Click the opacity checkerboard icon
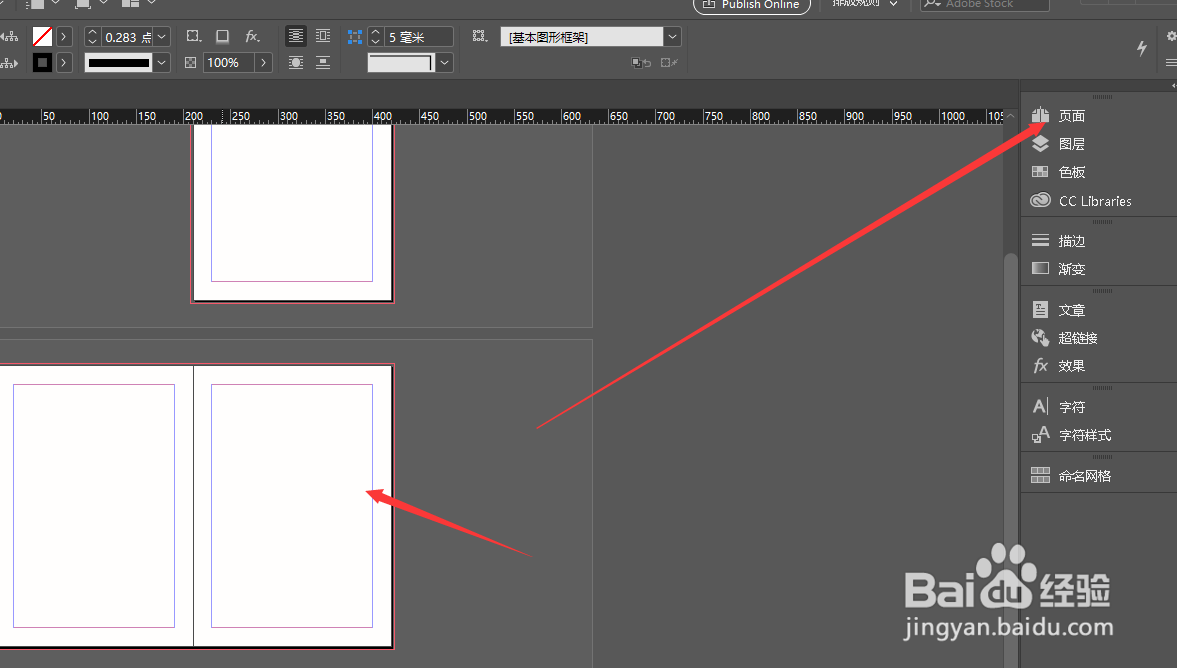Viewport: 1177px width, 668px height. (x=191, y=62)
